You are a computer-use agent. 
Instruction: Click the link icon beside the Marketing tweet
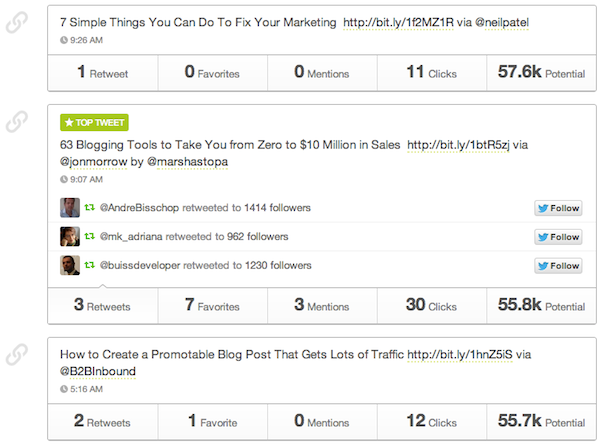16,21
